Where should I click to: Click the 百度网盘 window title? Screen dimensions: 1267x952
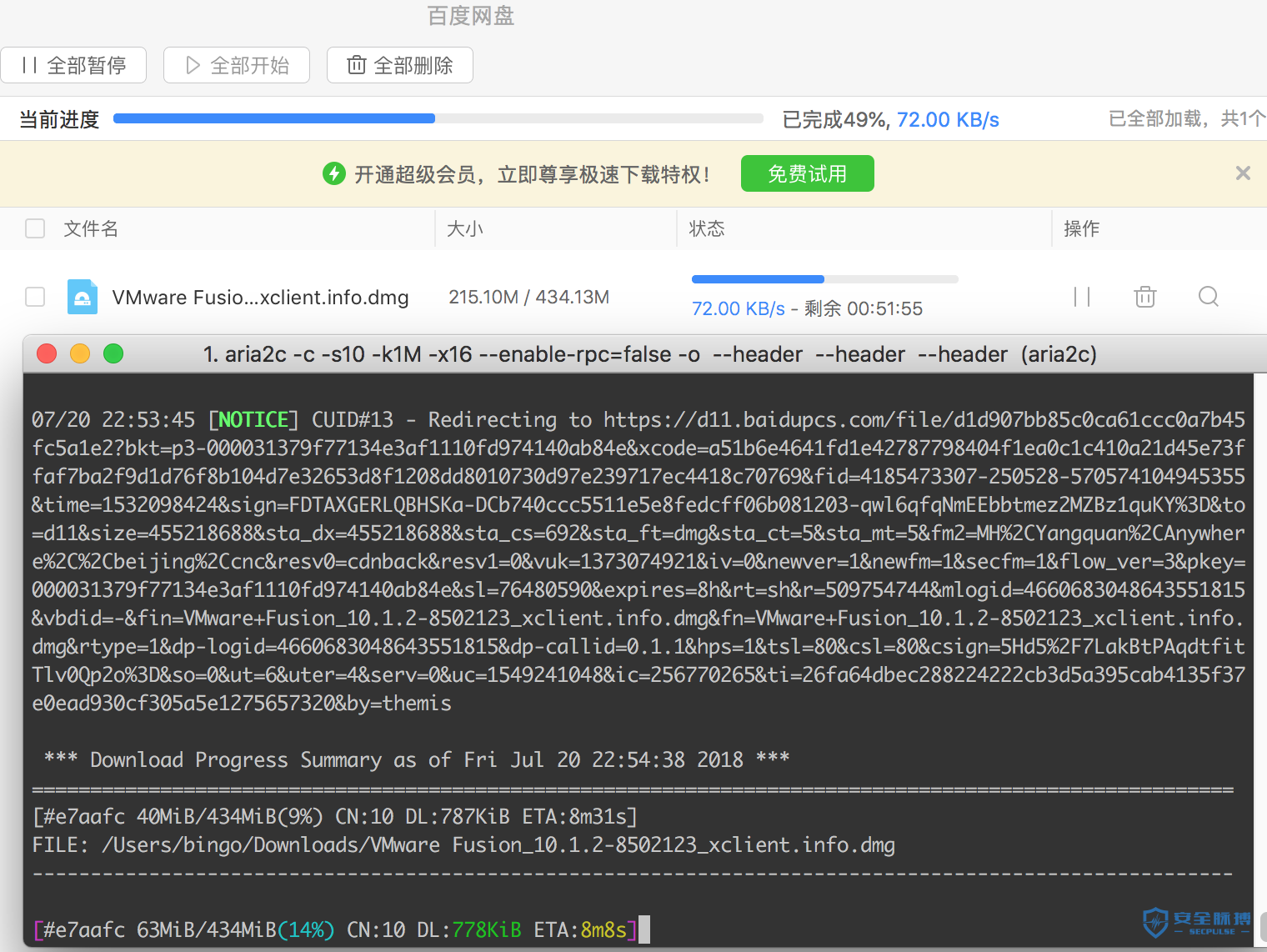[x=471, y=16]
